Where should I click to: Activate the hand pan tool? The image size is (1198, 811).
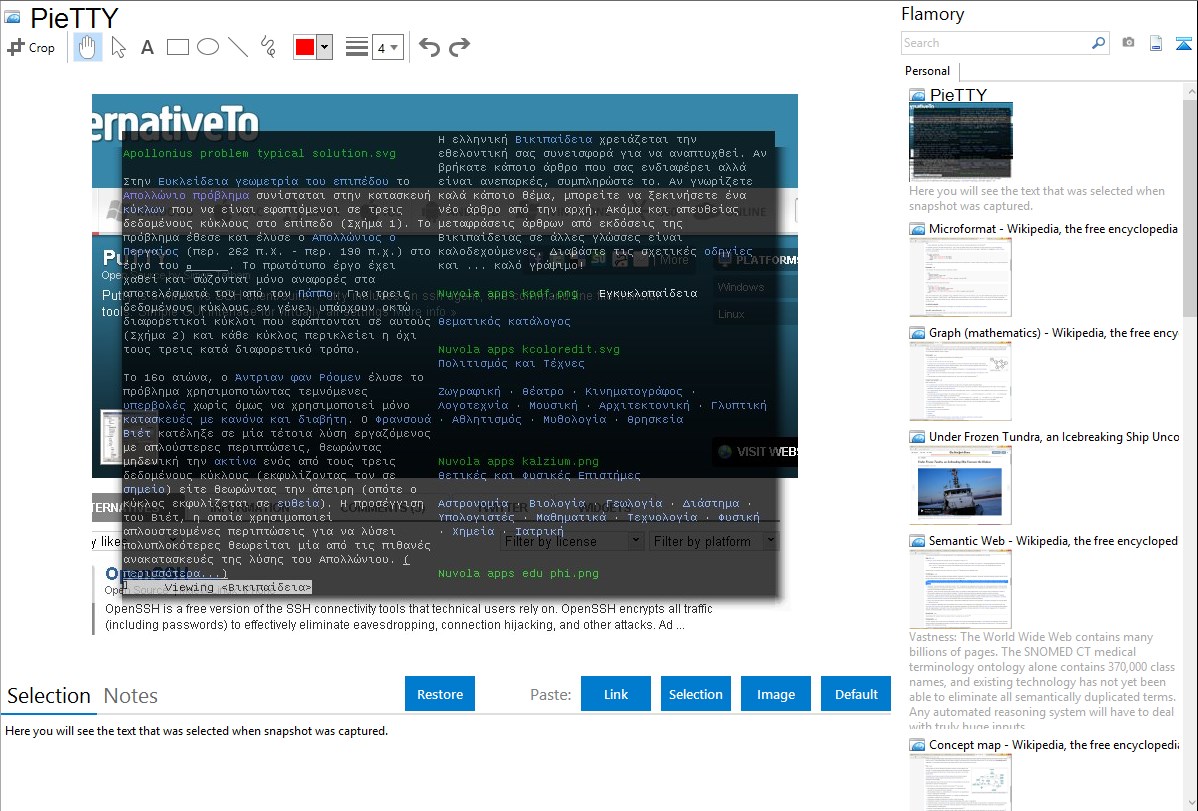point(88,47)
